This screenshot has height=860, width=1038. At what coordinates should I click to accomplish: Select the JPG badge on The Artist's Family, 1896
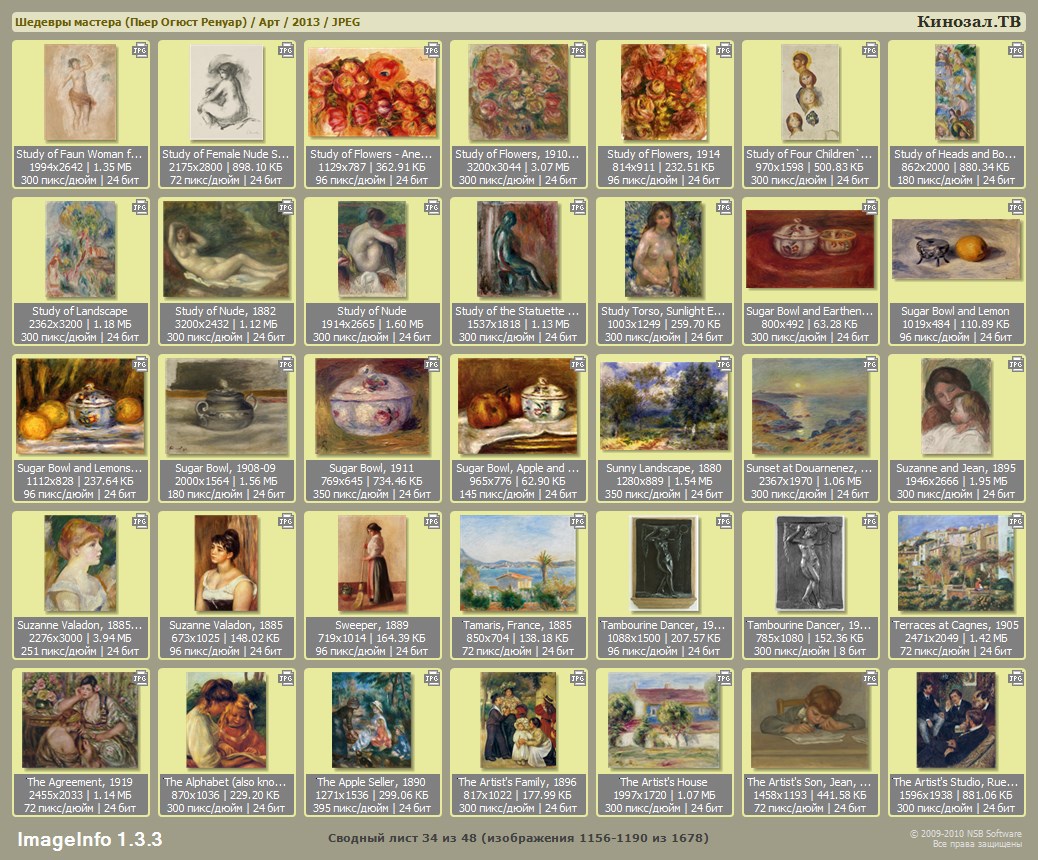pos(578,679)
